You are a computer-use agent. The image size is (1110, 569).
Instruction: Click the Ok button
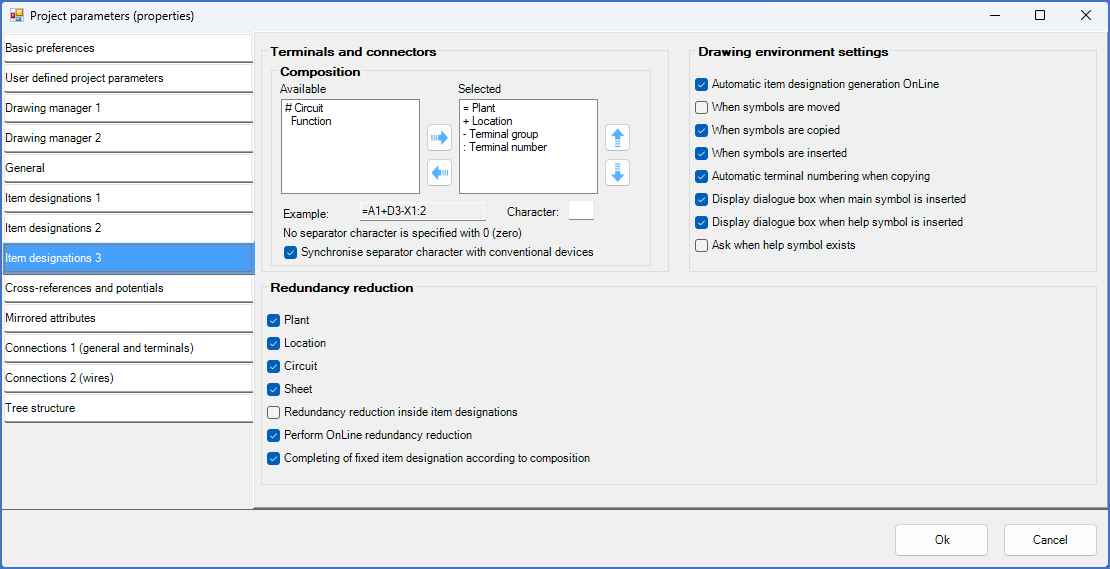tap(942, 540)
